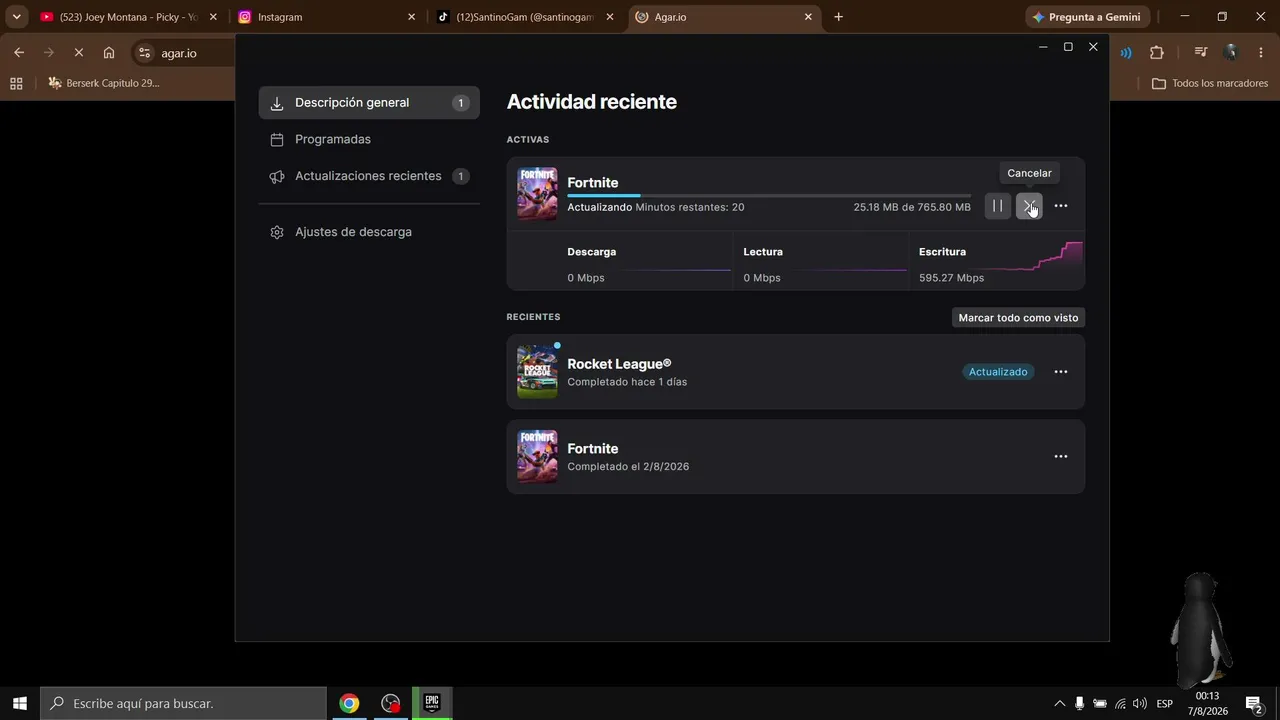Click the megaphone icon beside Actualizaciones recientes
Viewport: 1280px width, 720px height.
coord(277,177)
